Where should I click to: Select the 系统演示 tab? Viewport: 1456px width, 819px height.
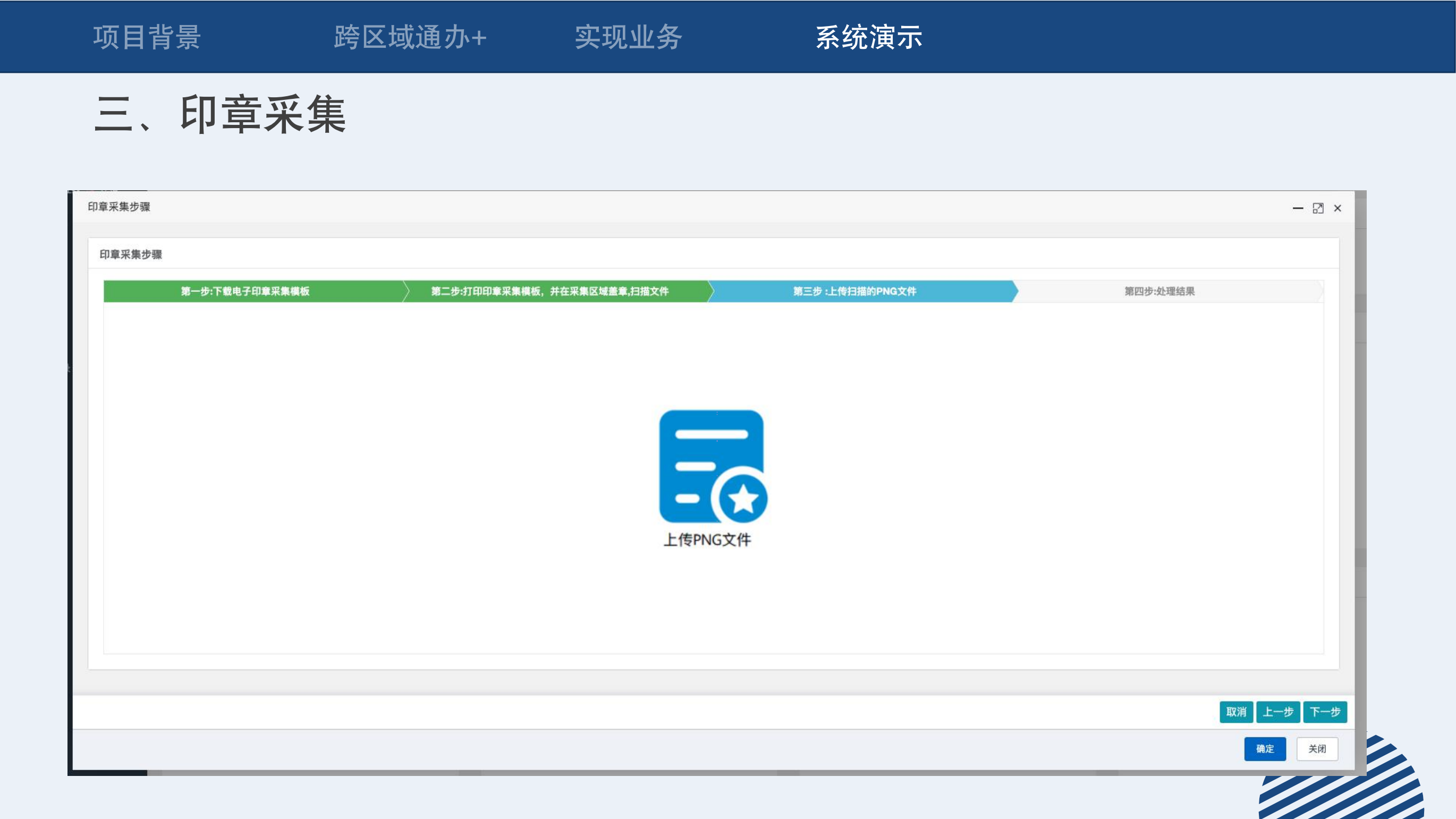(869, 37)
